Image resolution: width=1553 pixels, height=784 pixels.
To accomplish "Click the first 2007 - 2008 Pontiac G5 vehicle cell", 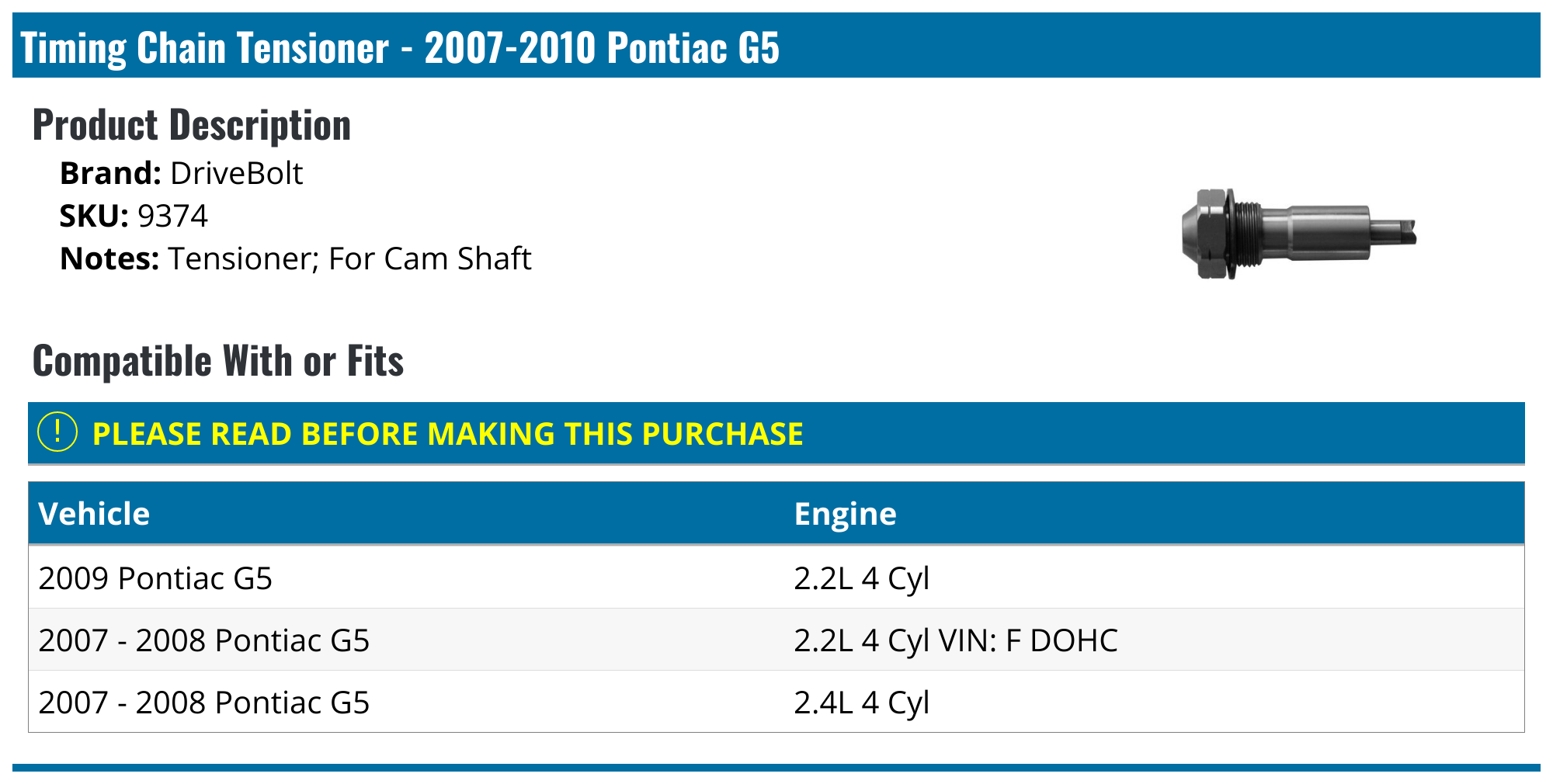I will 203,640.
